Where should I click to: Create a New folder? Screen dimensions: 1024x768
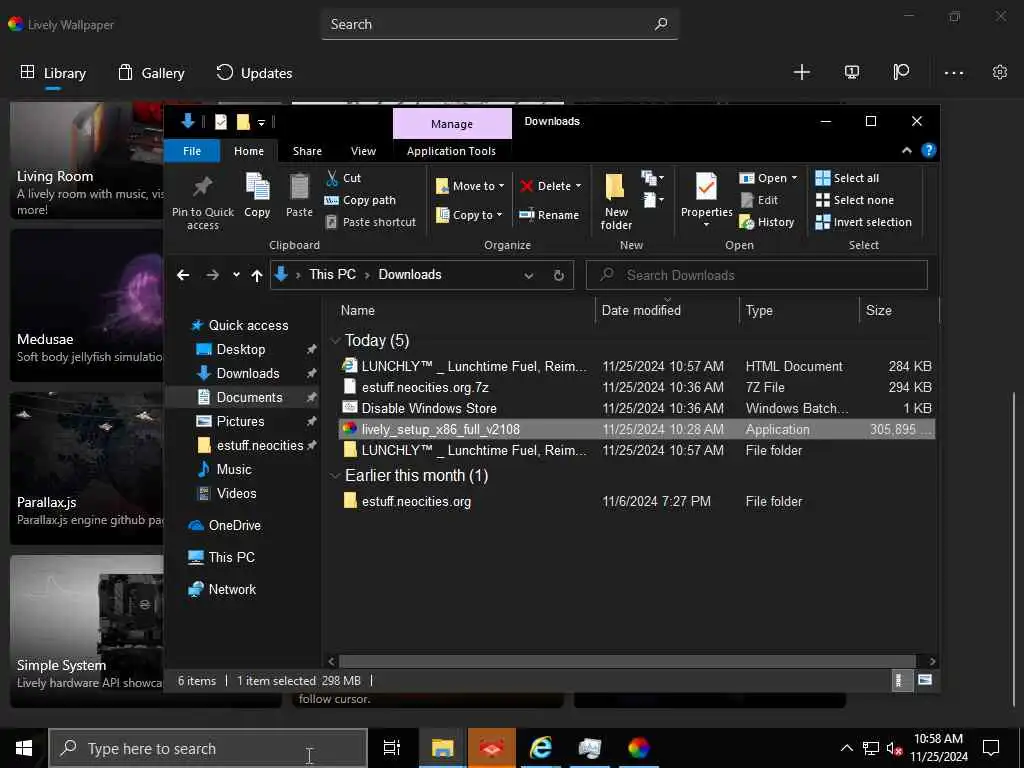pyautogui.click(x=616, y=200)
